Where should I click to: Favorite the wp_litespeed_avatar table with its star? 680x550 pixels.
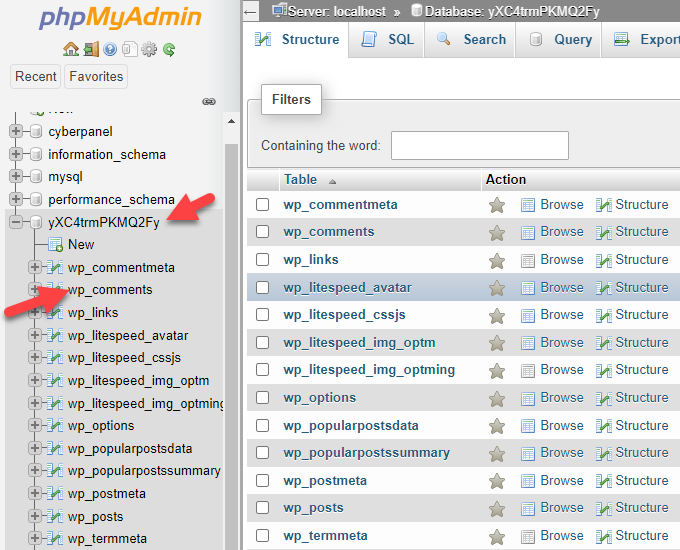coord(497,288)
